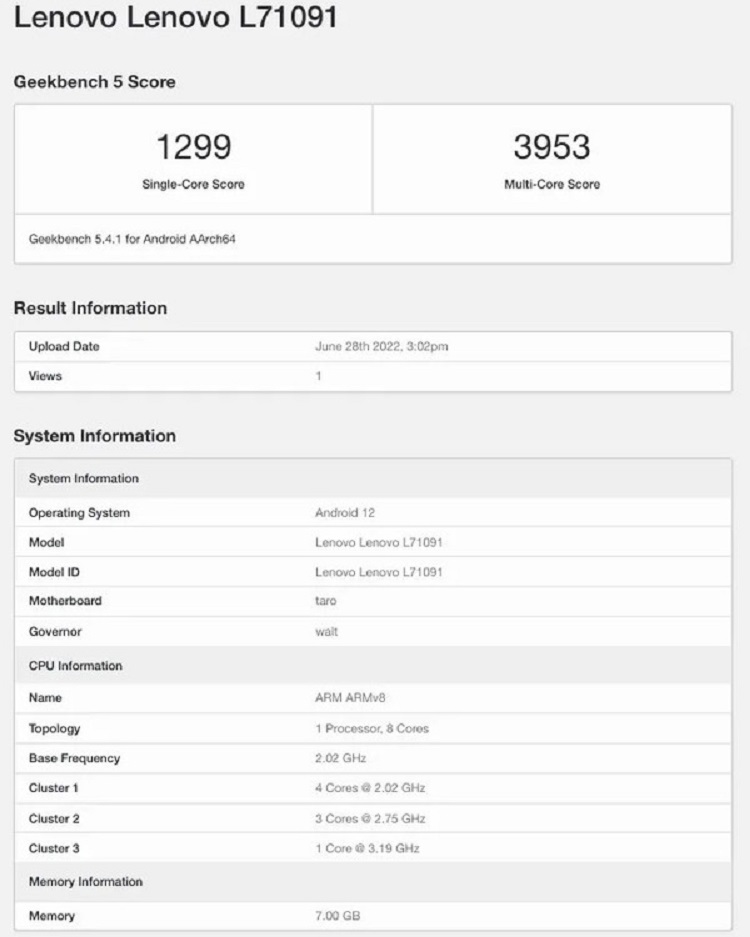The image size is (750, 937).
Task: Click the large 'System Information' section heading
Action: pyautogui.click(x=94, y=436)
